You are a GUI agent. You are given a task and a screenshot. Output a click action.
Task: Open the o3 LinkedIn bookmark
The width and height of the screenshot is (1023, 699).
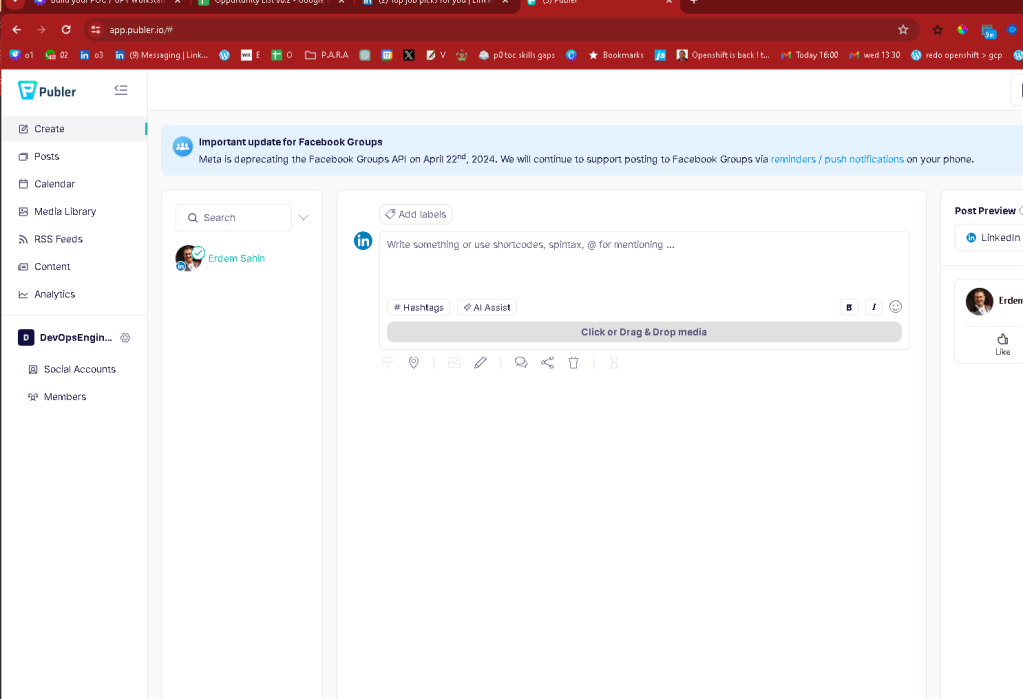91,55
